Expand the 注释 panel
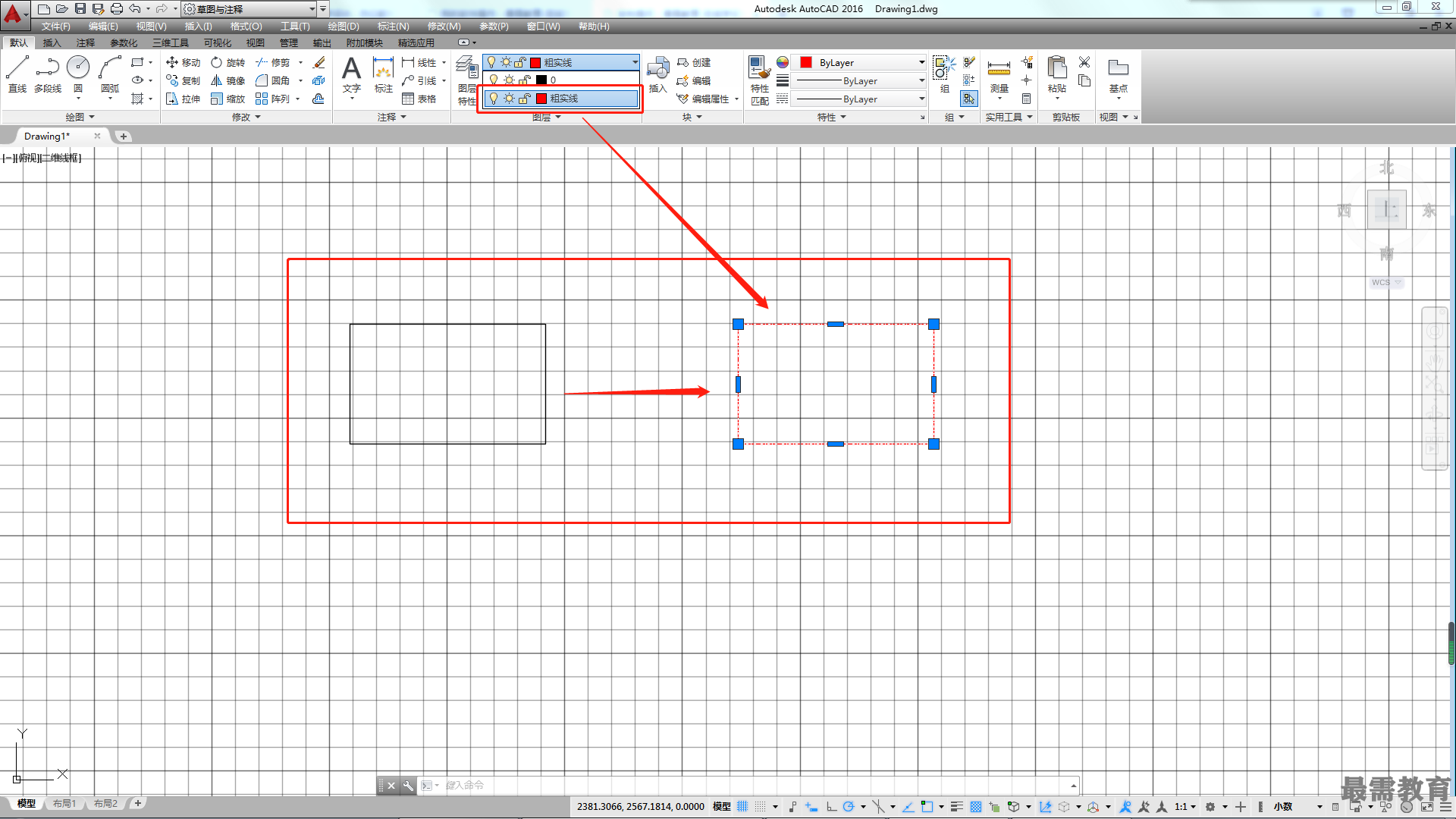Viewport: 1456px width, 819px height. click(392, 117)
